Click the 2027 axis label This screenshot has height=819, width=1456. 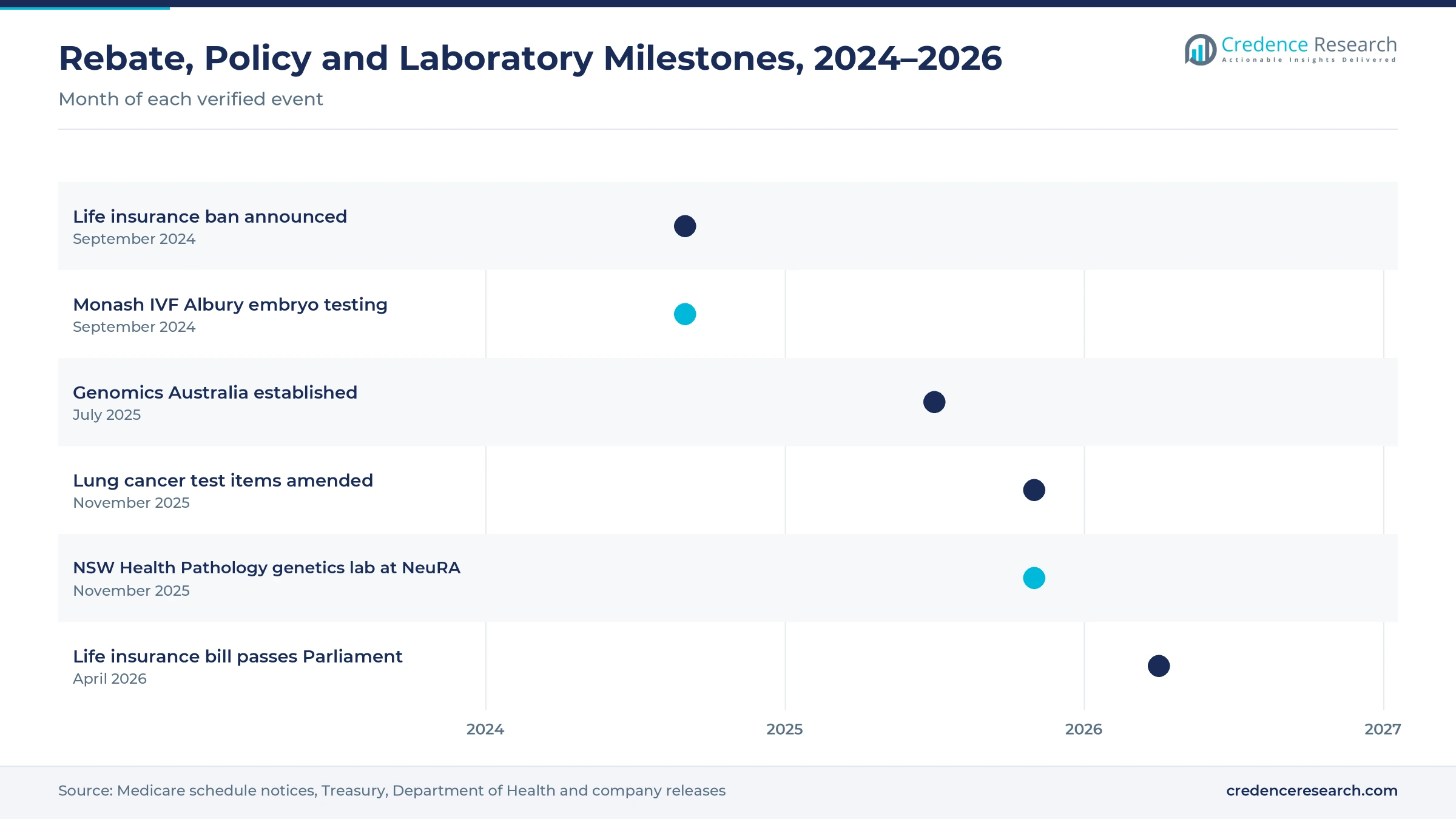(1383, 729)
